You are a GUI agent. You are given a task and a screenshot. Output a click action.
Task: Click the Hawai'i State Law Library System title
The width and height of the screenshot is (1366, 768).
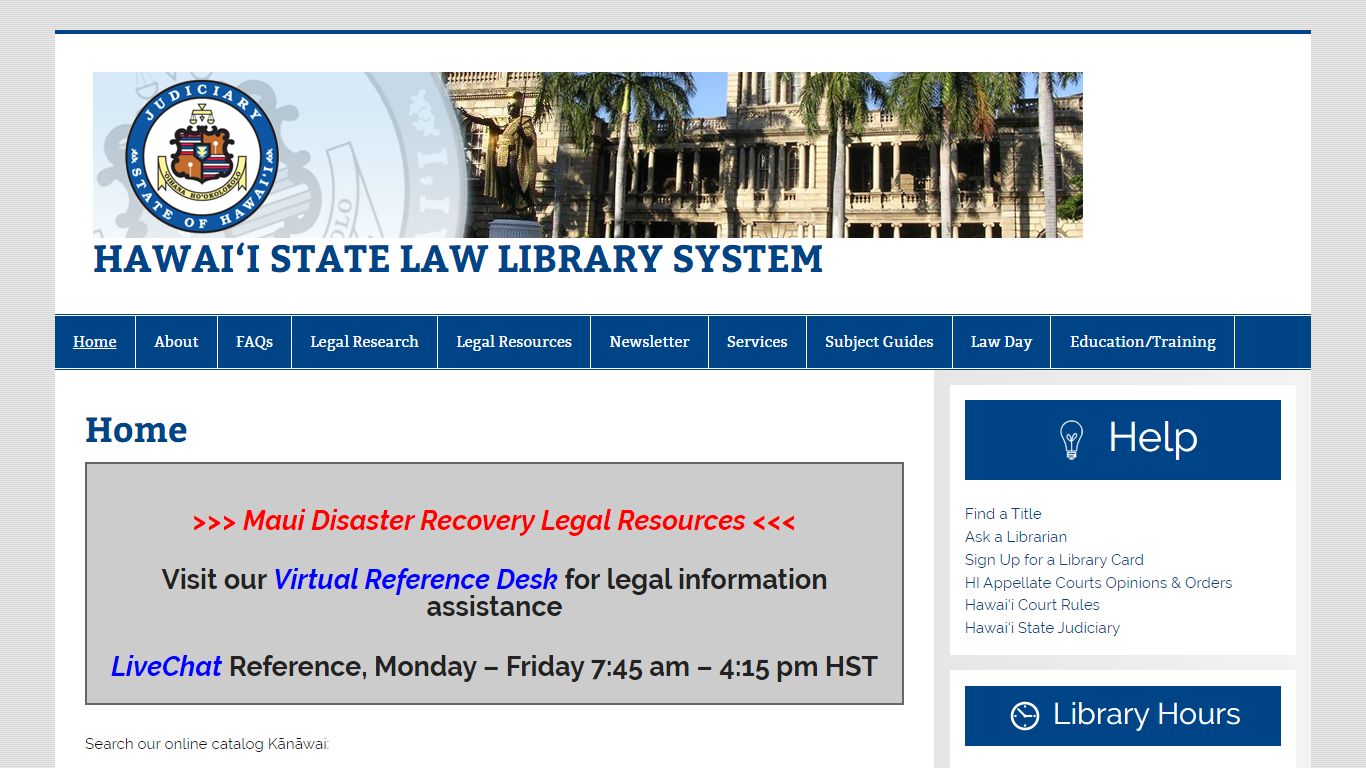(x=458, y=259)
